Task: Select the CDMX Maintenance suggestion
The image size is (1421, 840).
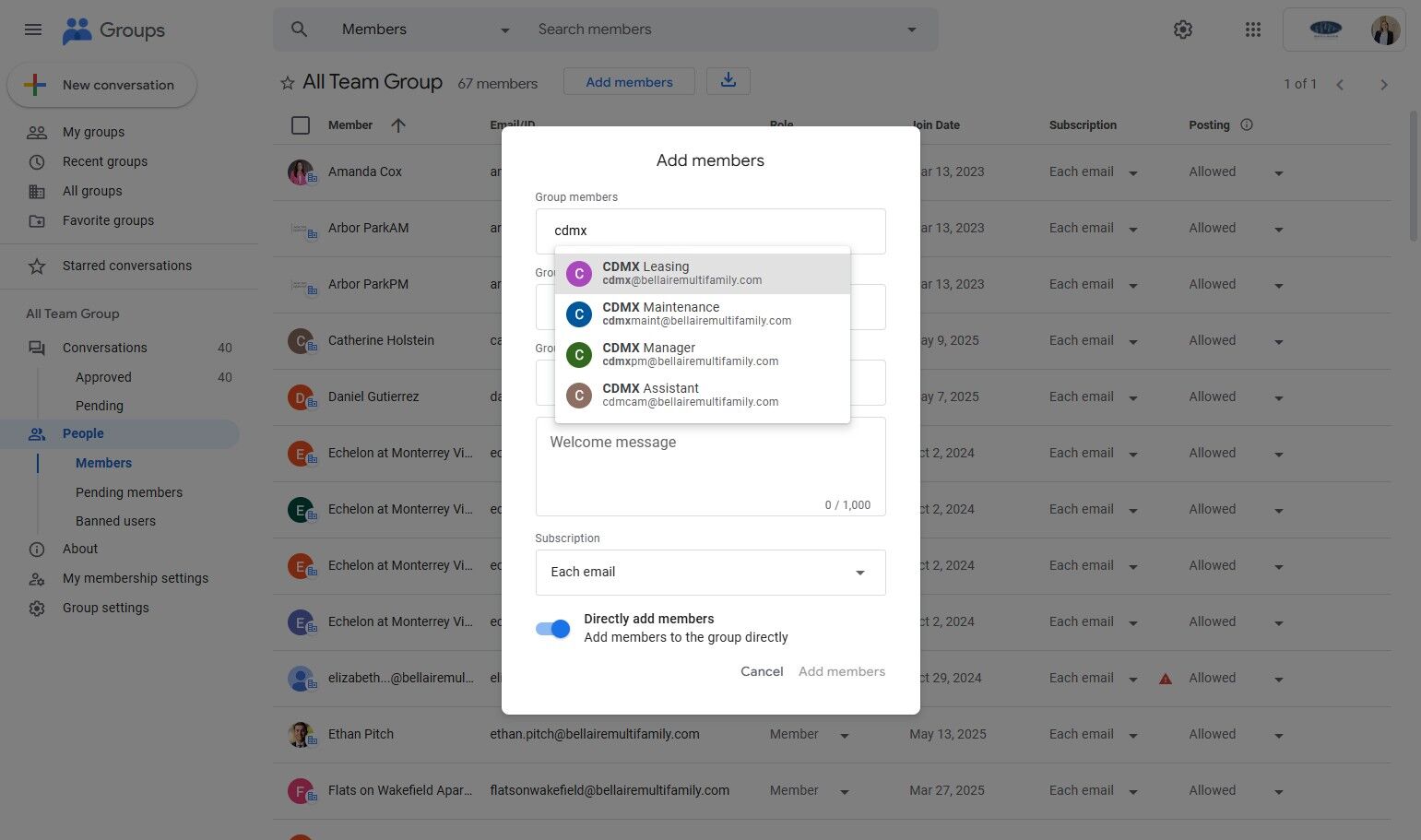Action: click(703, 314)
